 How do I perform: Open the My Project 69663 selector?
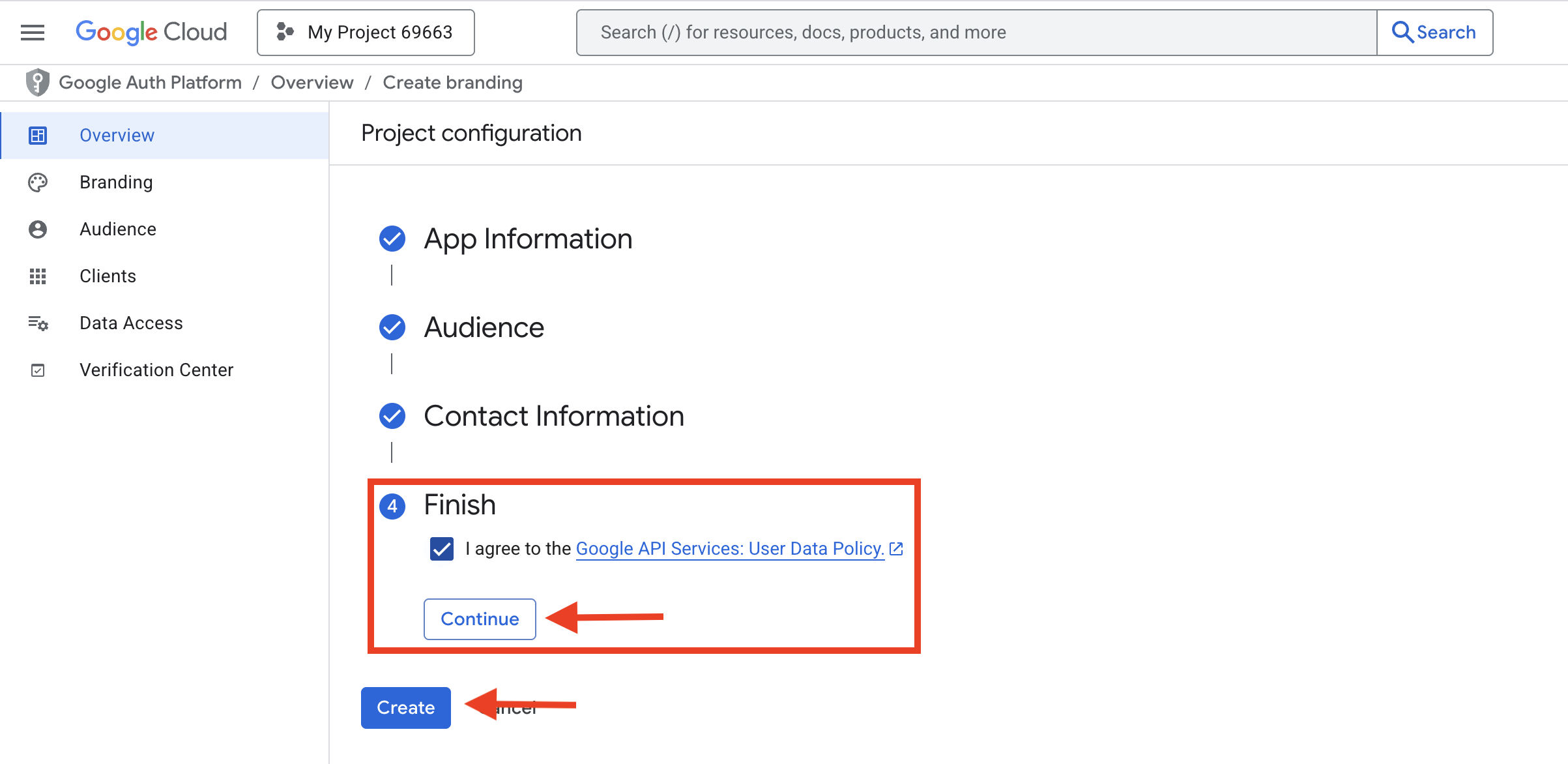pos(366,33)
